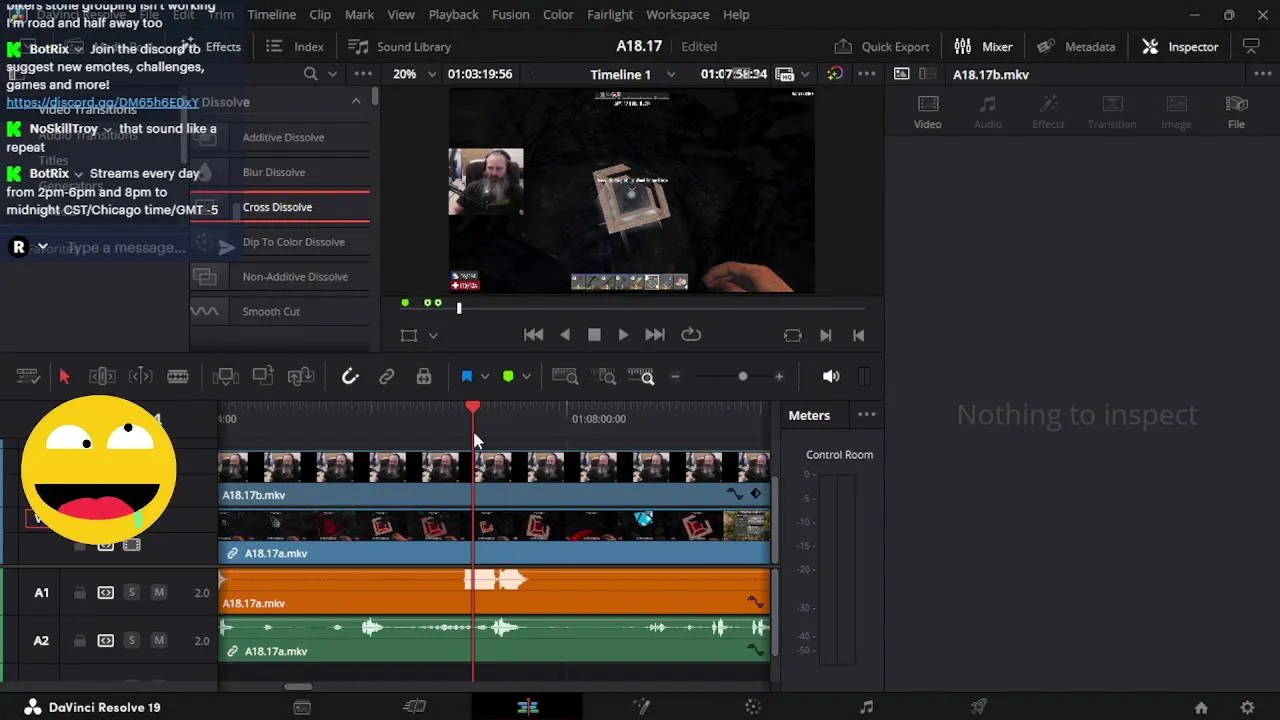Open the Color page icon

click(753, 707)
